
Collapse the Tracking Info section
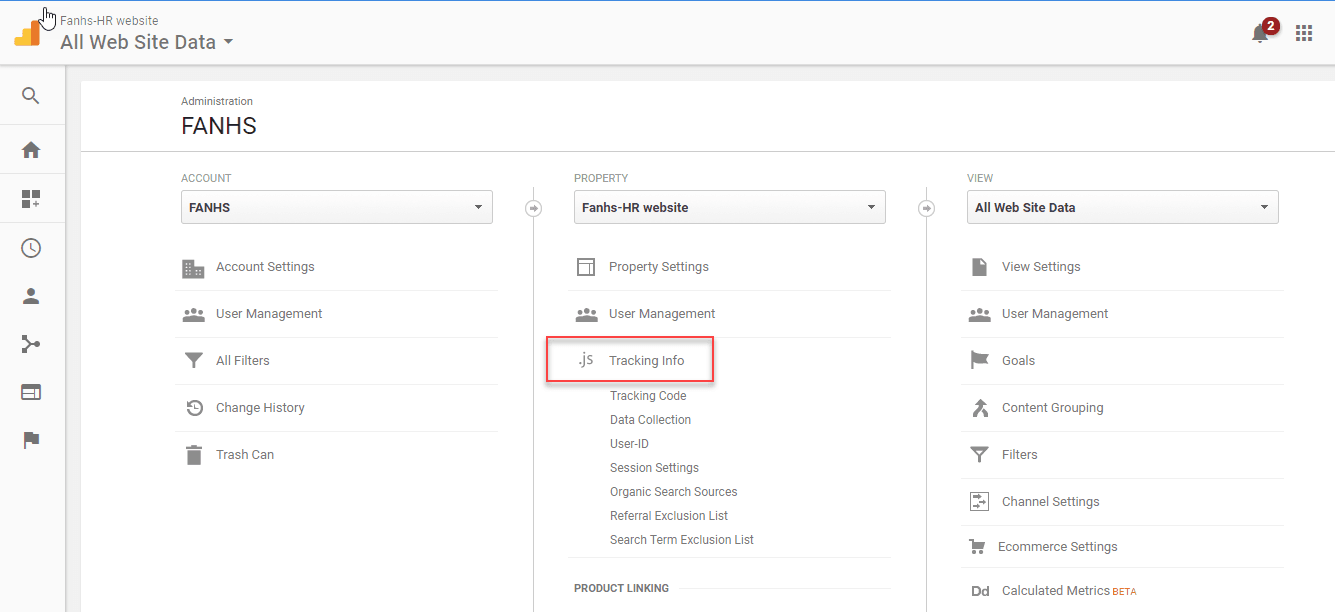(x=646, y=360)
